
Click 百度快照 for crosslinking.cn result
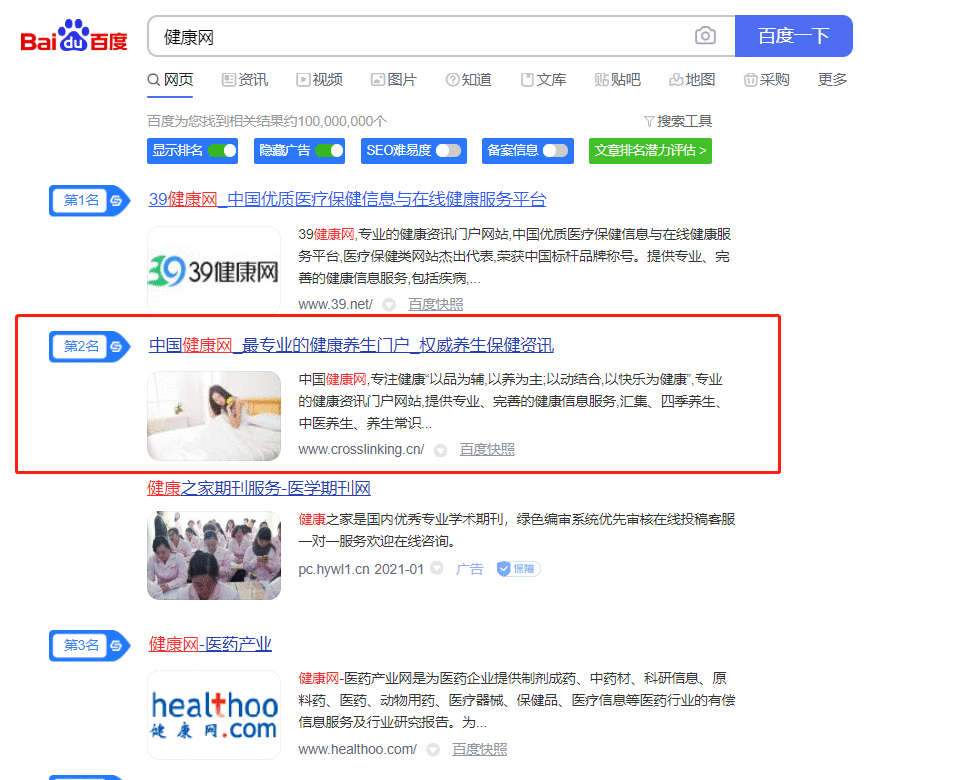(x=487, y=450)
